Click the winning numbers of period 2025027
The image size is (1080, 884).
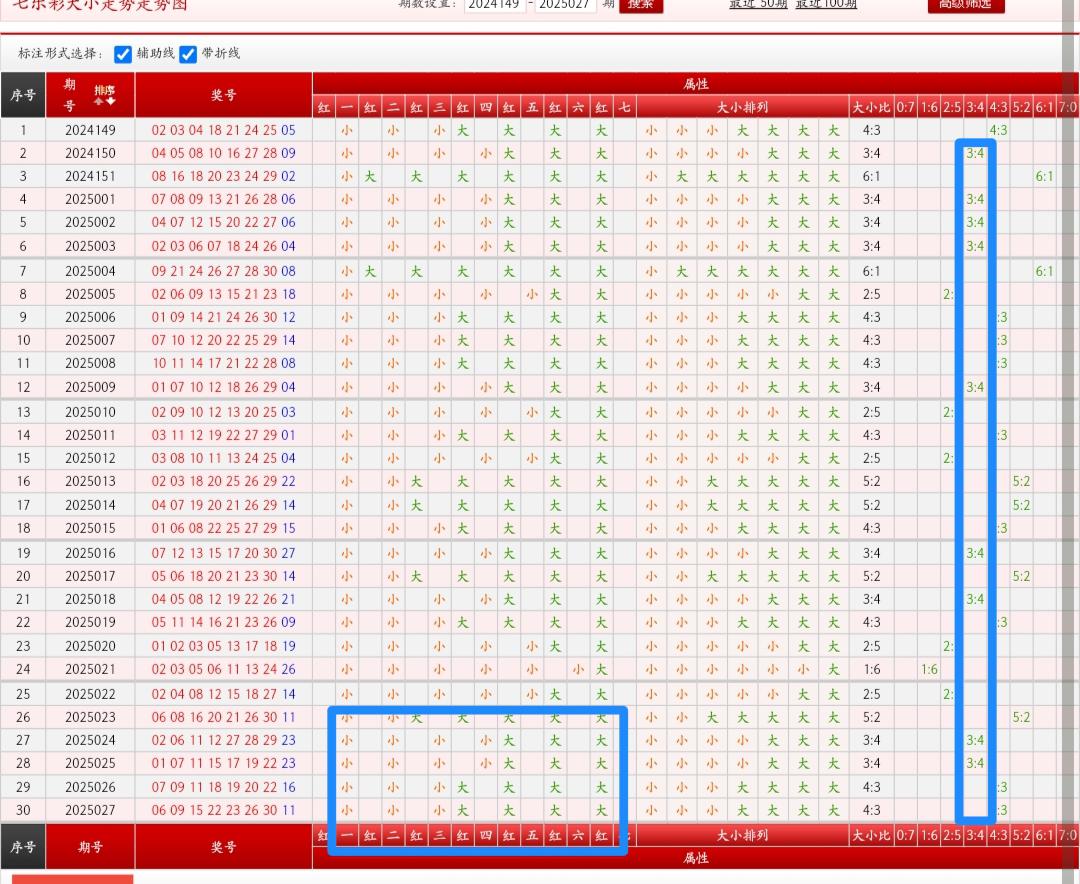tap(223, 810)
